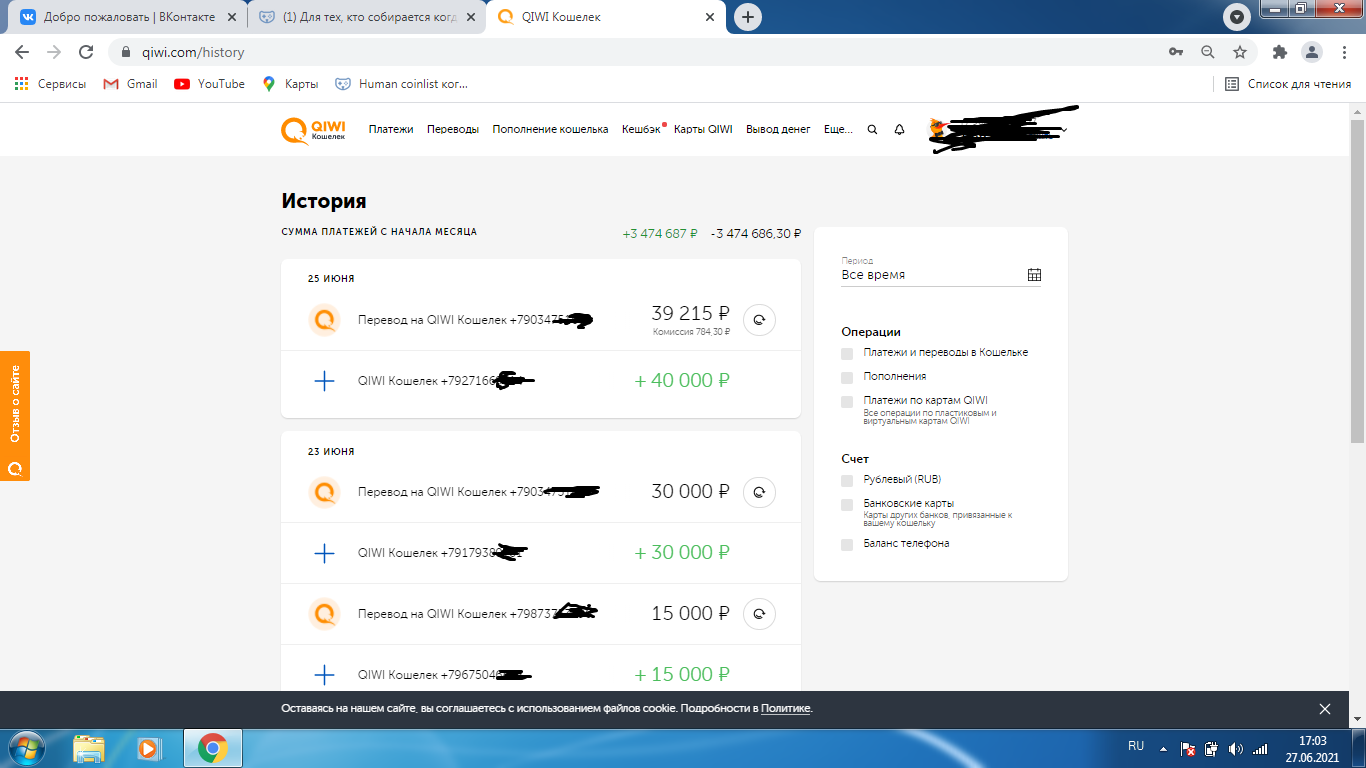Open the calendar icon in Период field
The height and width of the screenshot is (768, 1366).
click(1034, 275)
